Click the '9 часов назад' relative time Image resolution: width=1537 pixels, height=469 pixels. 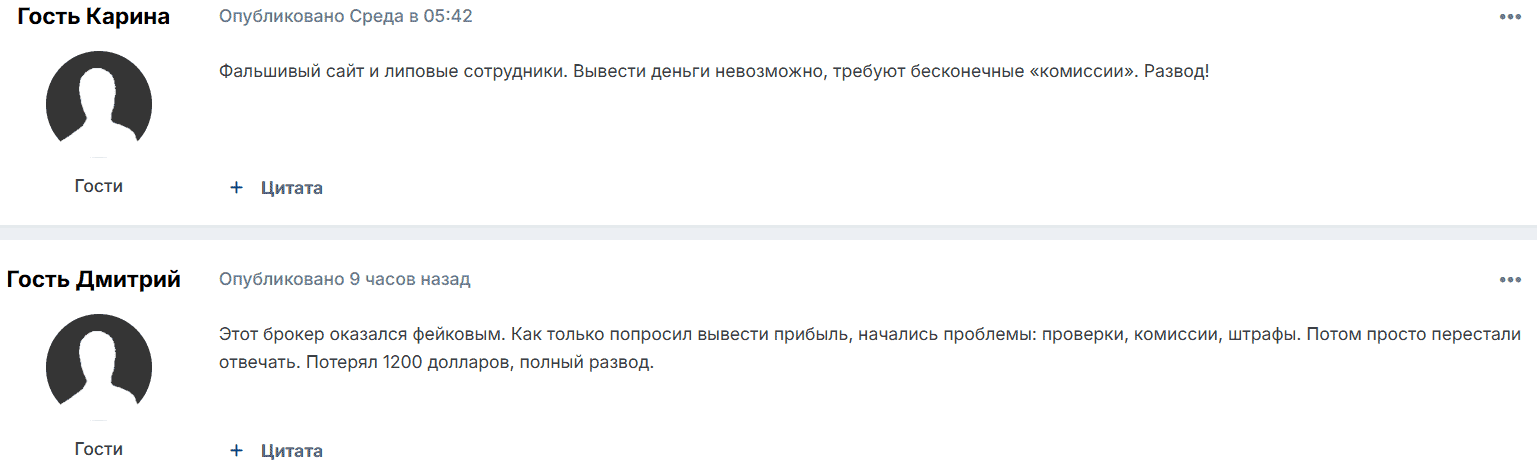click(x=410, y=280)
